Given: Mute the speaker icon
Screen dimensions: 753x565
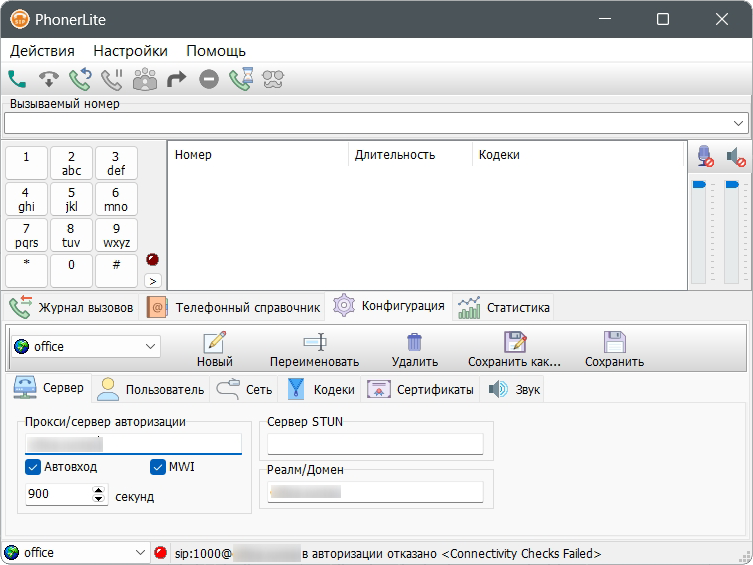Looking at the screenshot, I should (x=736, y=157).
